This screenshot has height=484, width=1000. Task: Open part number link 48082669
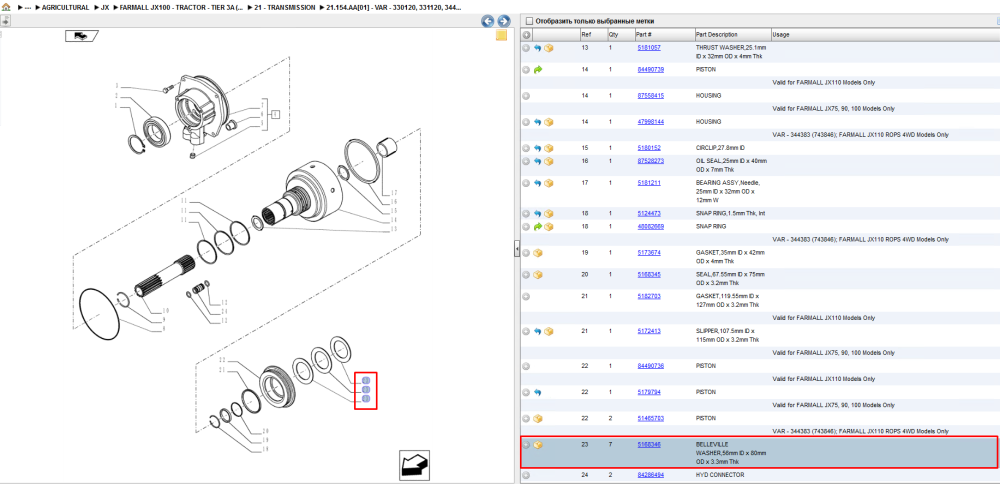[x=651, y=226]
